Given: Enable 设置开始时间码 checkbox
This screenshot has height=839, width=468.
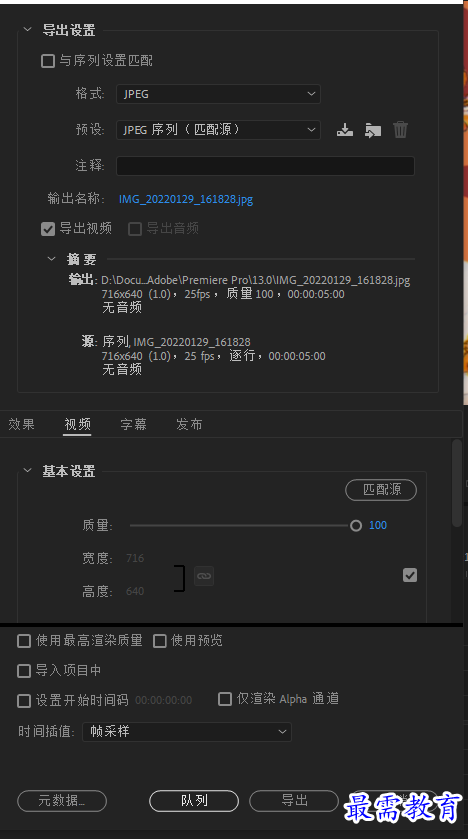Looking at the screenshot, I should pos(24,701).
